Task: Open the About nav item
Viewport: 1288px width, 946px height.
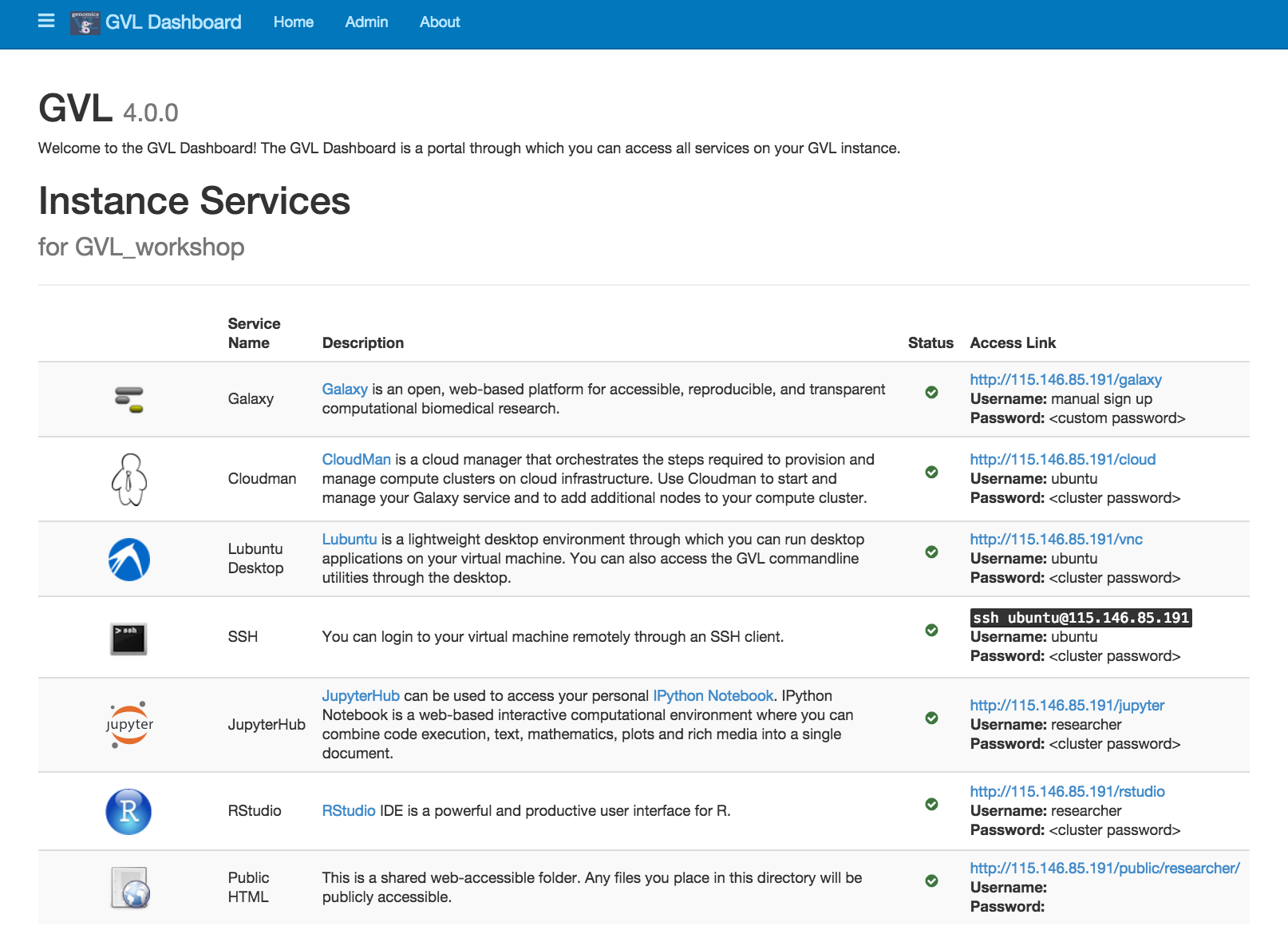Action: pos(440,22)
